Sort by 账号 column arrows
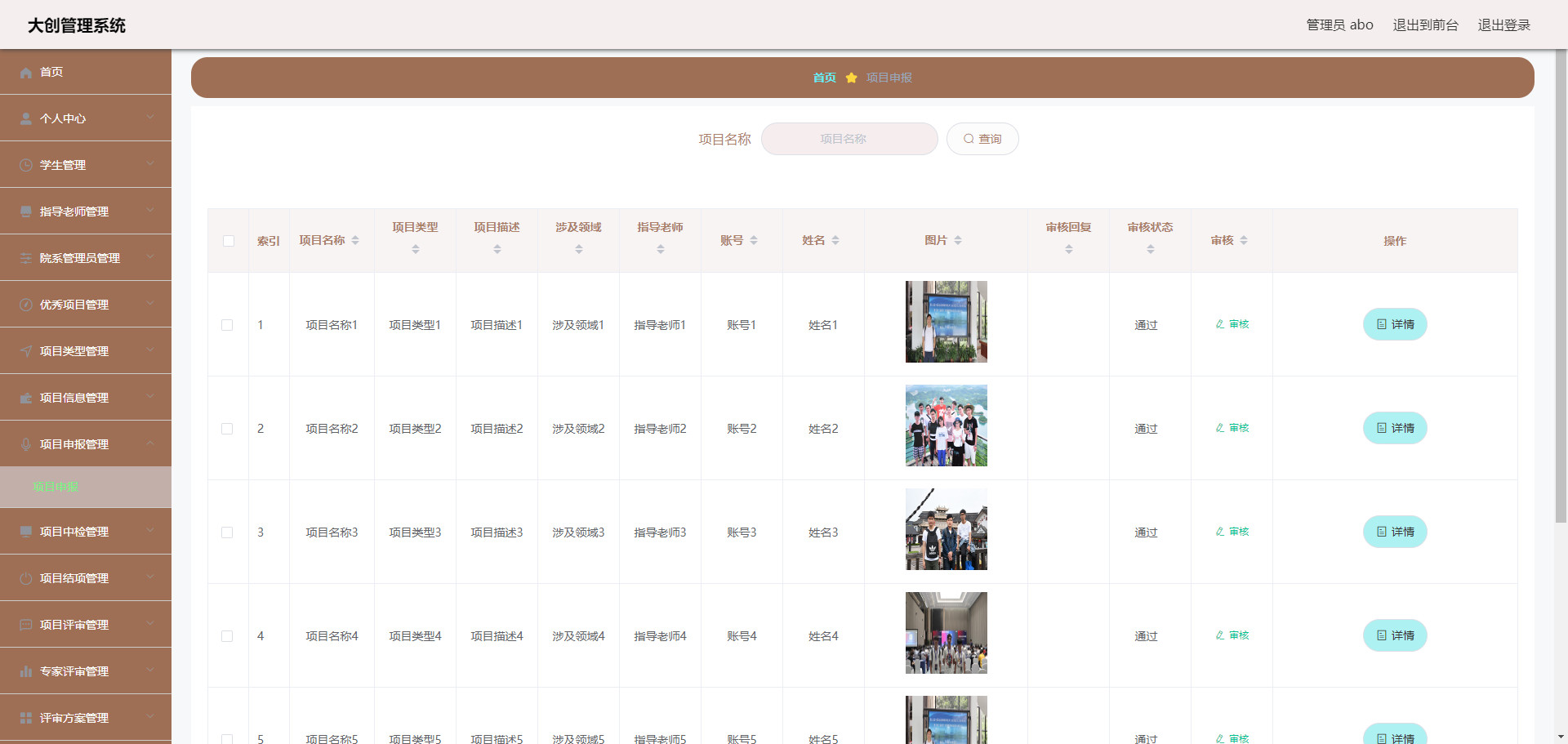This screenshot has height=744, width=1568. coord(754,241)
